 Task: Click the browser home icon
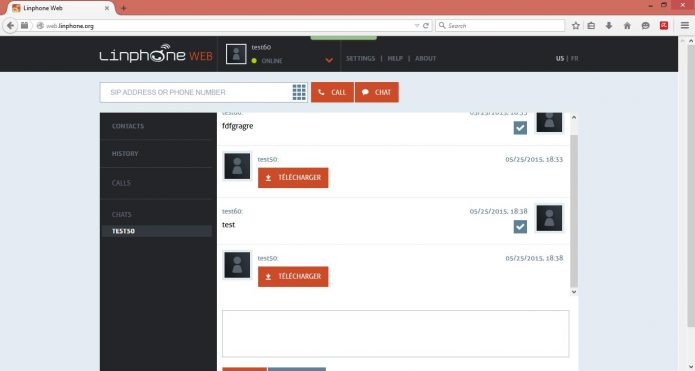[x=627, y=26]
